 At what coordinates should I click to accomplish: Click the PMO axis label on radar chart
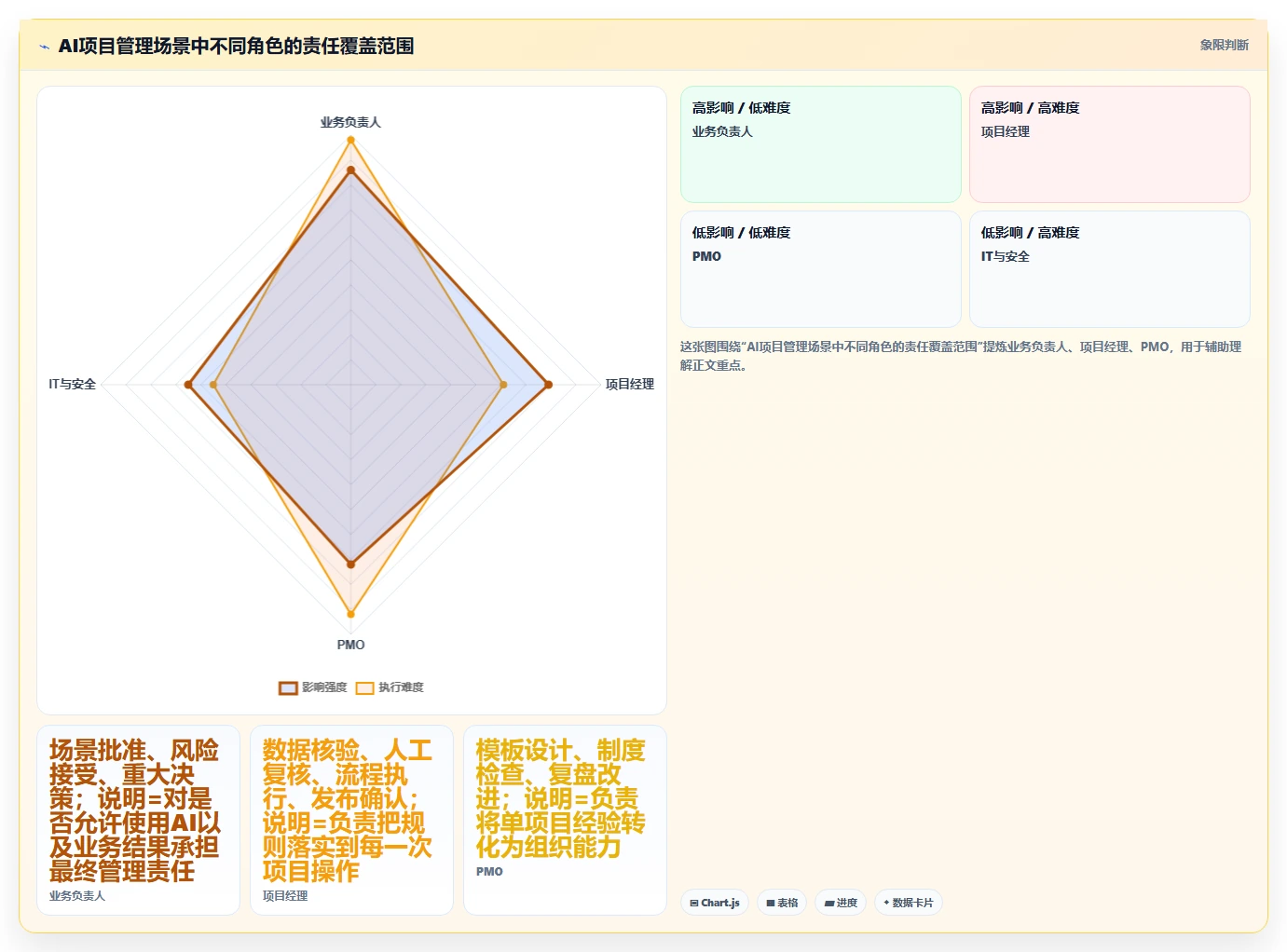350,645
